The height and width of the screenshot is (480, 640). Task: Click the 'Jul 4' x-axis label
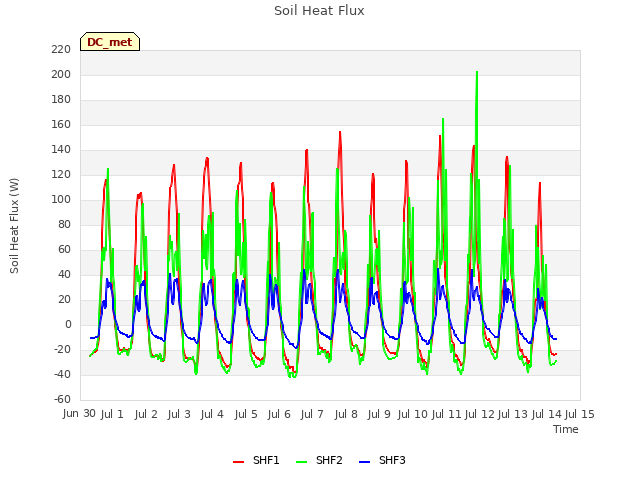[212, 414]
